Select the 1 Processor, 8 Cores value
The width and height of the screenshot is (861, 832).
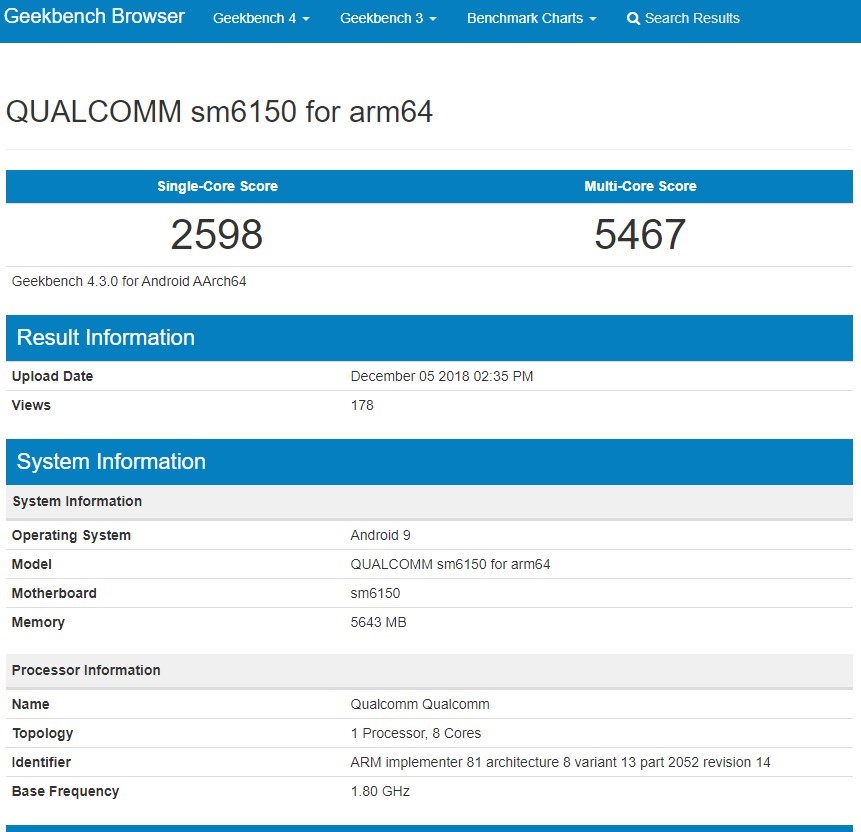point(416,733)
